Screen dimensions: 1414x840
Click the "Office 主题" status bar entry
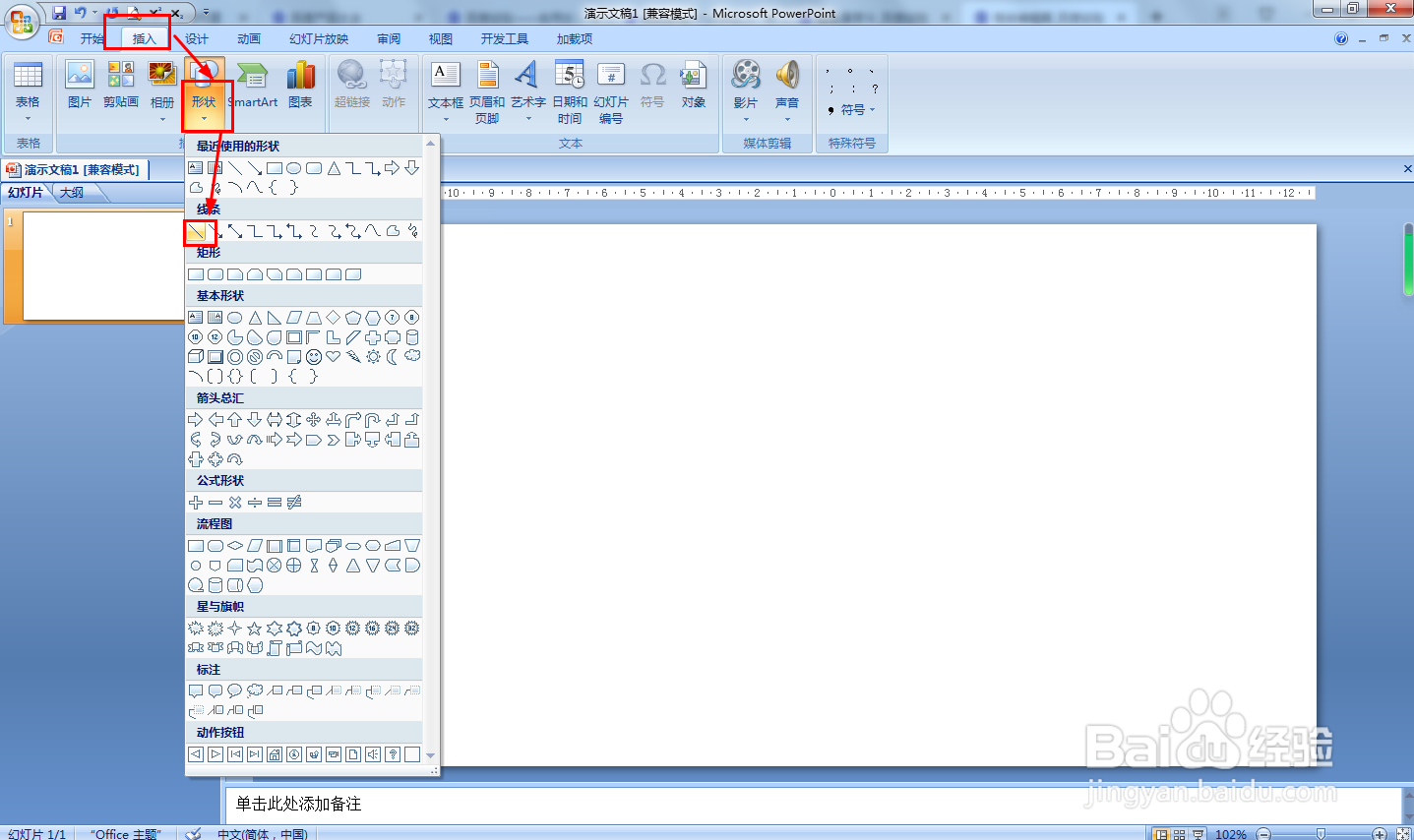pos(125,834)
